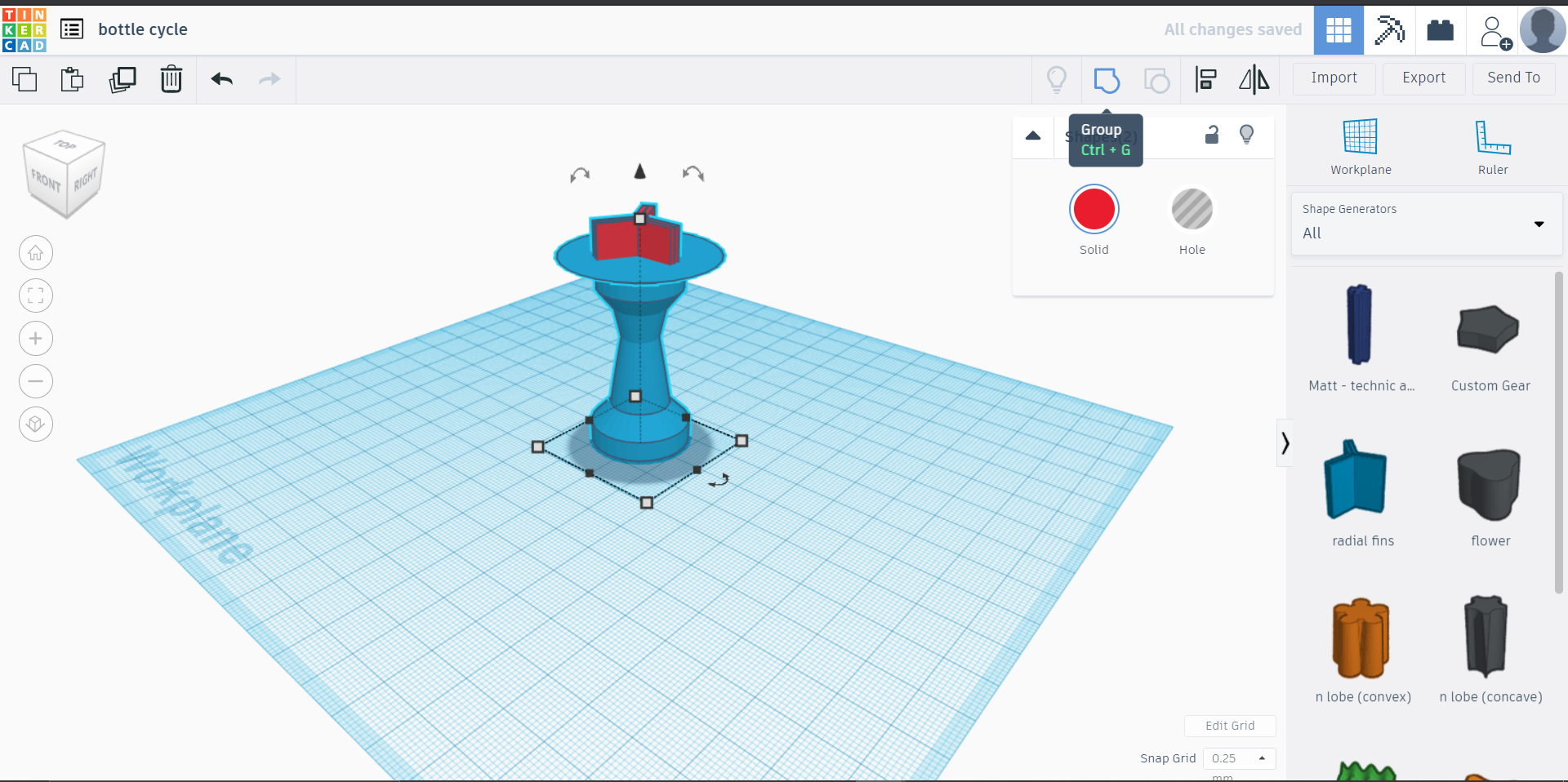Image resolution: width=1568 pixels, height=782 pixels.
Task: Click the Send To button
Action: [1513, 78]
